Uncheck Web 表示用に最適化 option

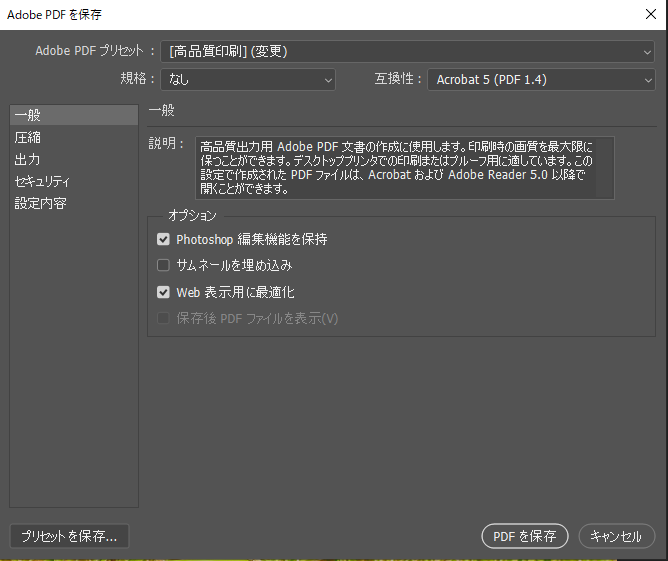(164, 292)
